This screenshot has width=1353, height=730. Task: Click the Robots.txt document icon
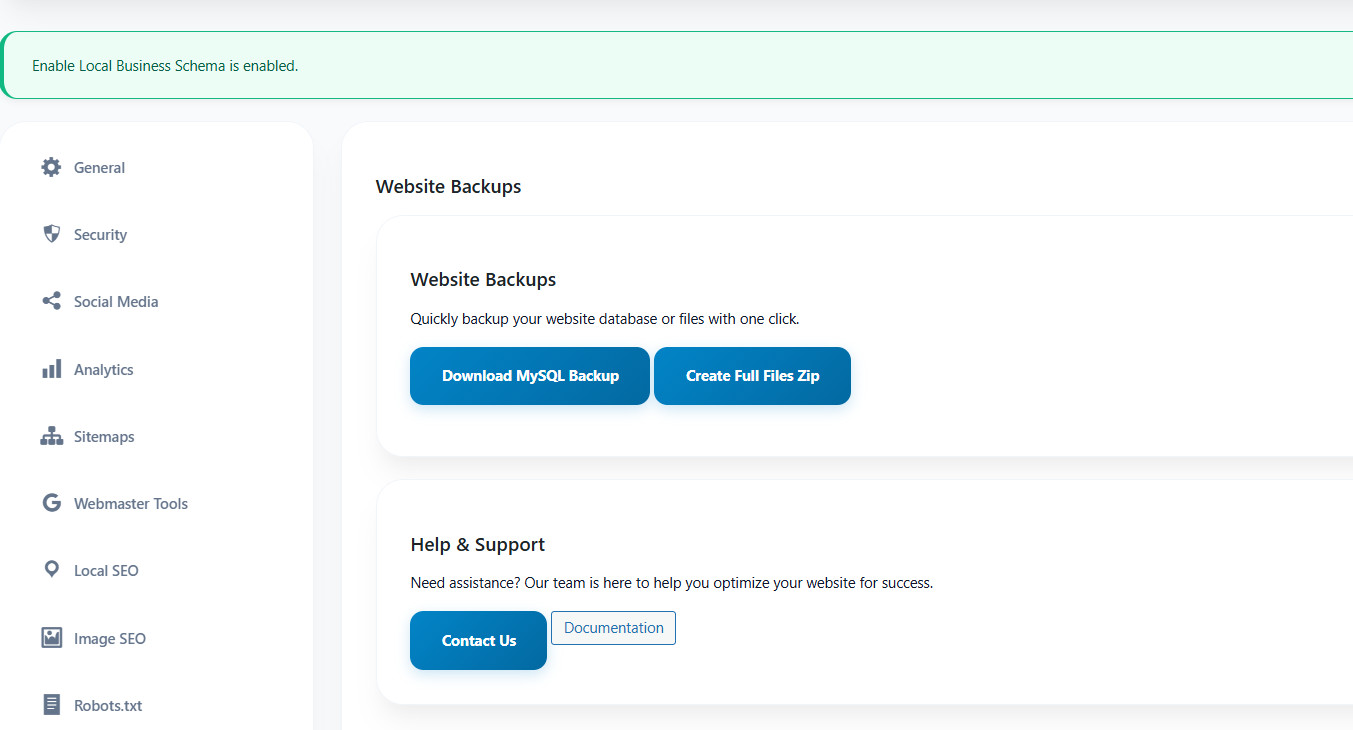[x=51, y=705]
